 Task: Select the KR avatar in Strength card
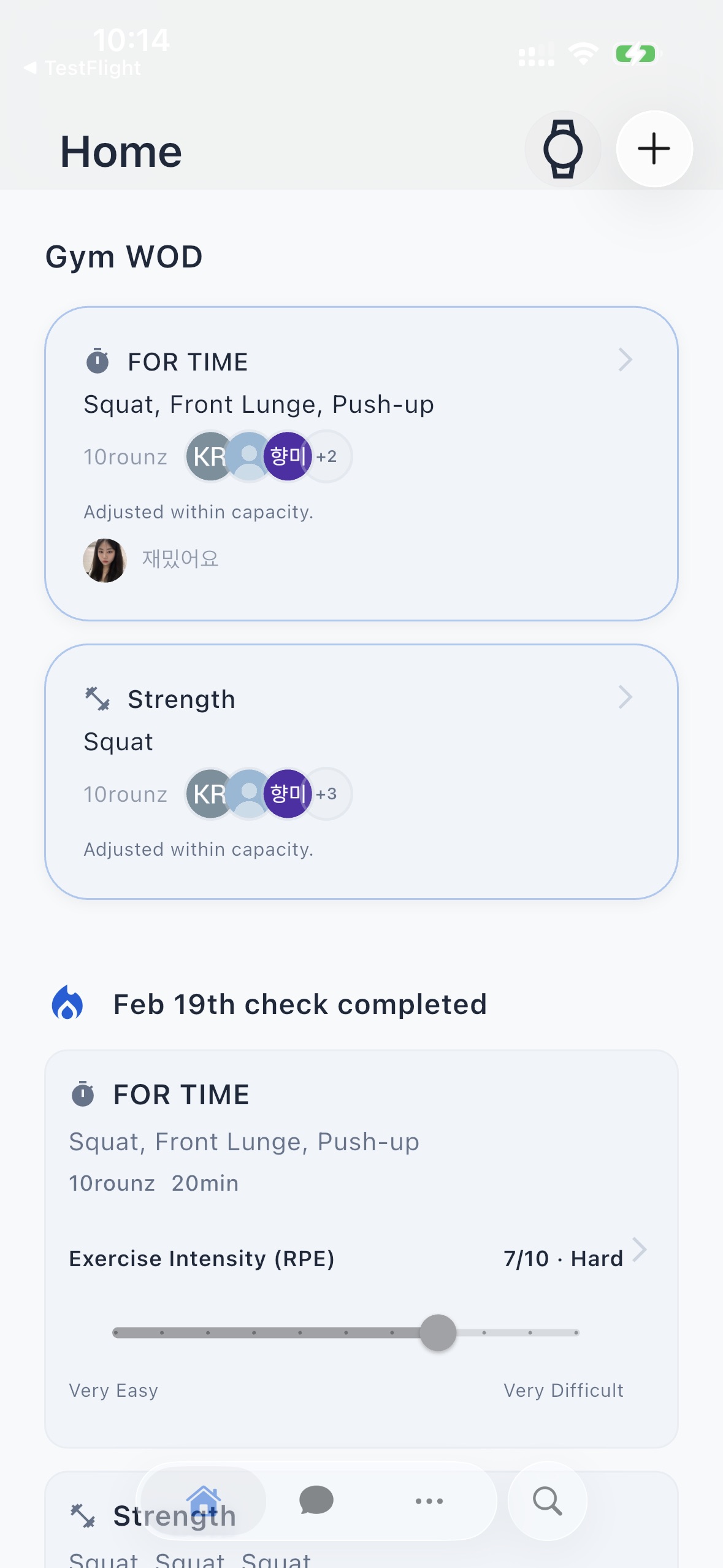pos(208,794)
